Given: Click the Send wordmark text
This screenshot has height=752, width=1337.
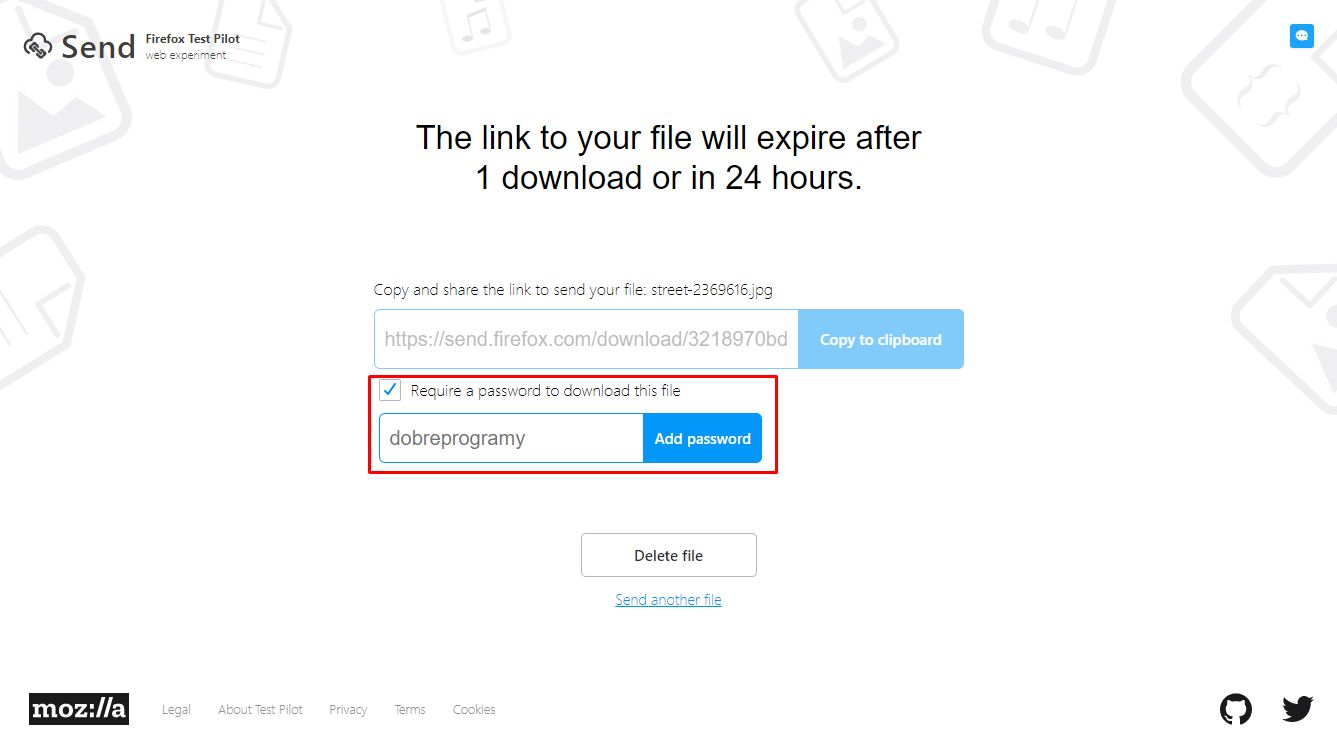Looking at the screenshot, I should [x=98, y=47].
